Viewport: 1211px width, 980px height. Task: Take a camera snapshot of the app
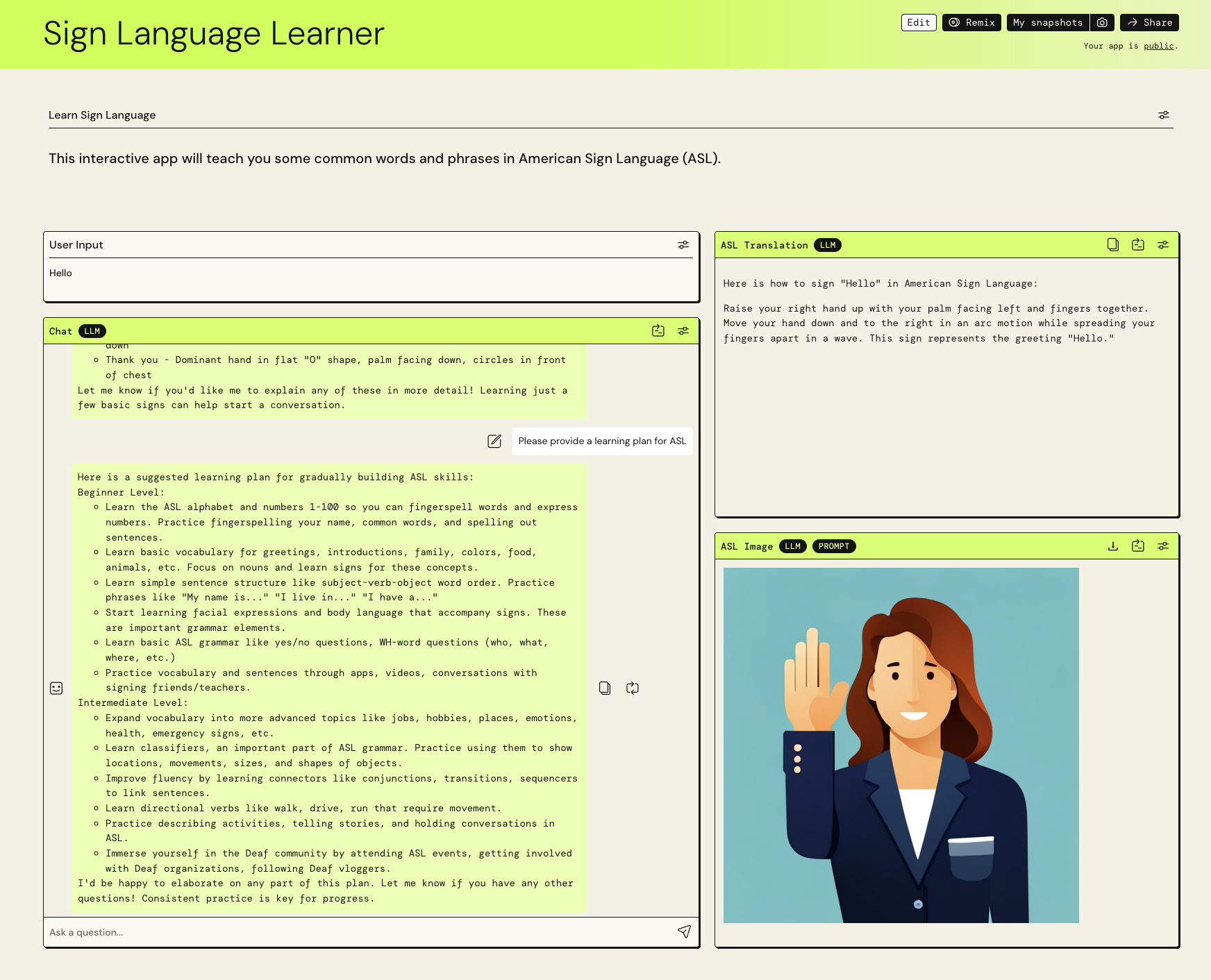tap(1103, 22)
